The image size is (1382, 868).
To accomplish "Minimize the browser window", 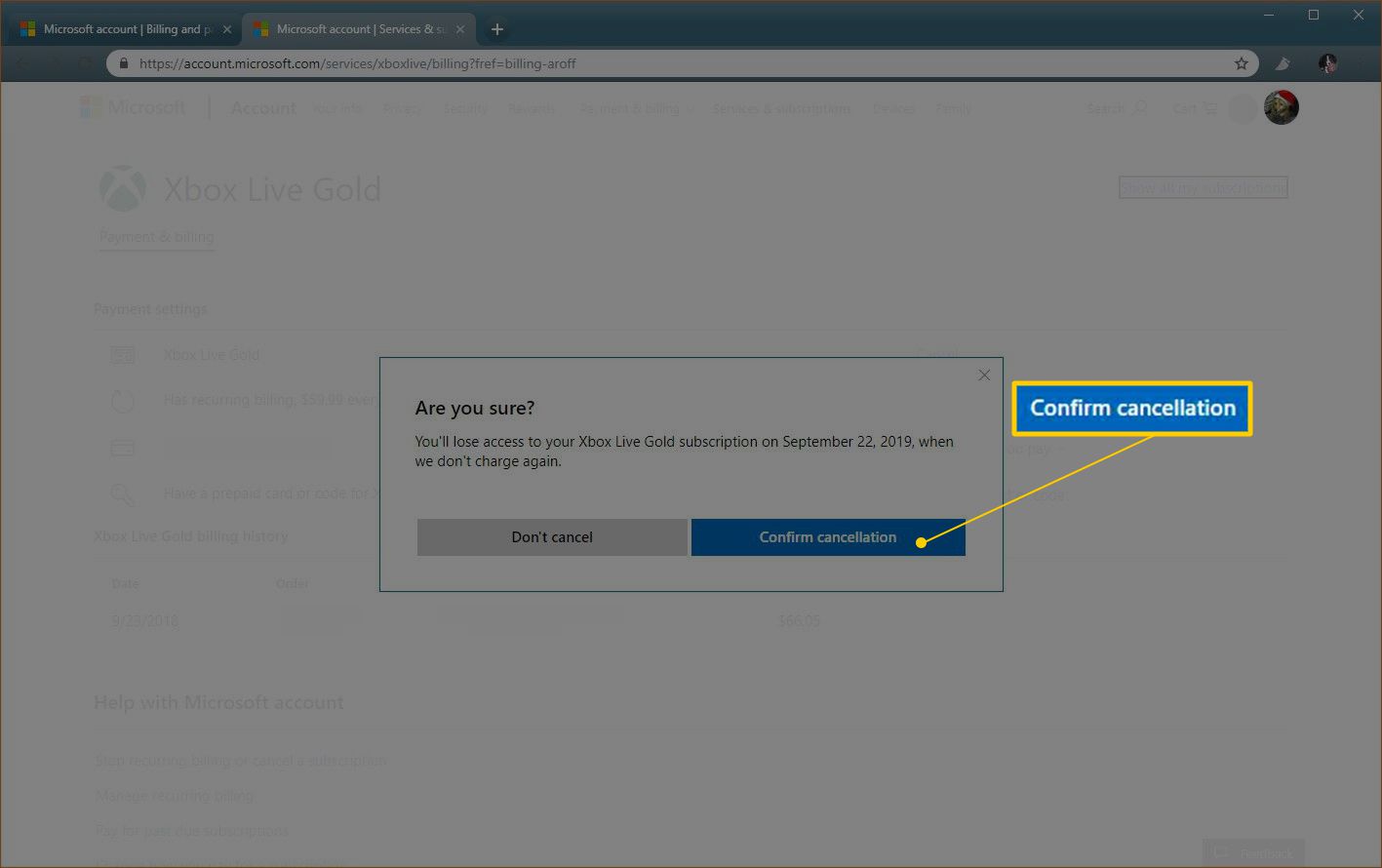I will 1269,15.
